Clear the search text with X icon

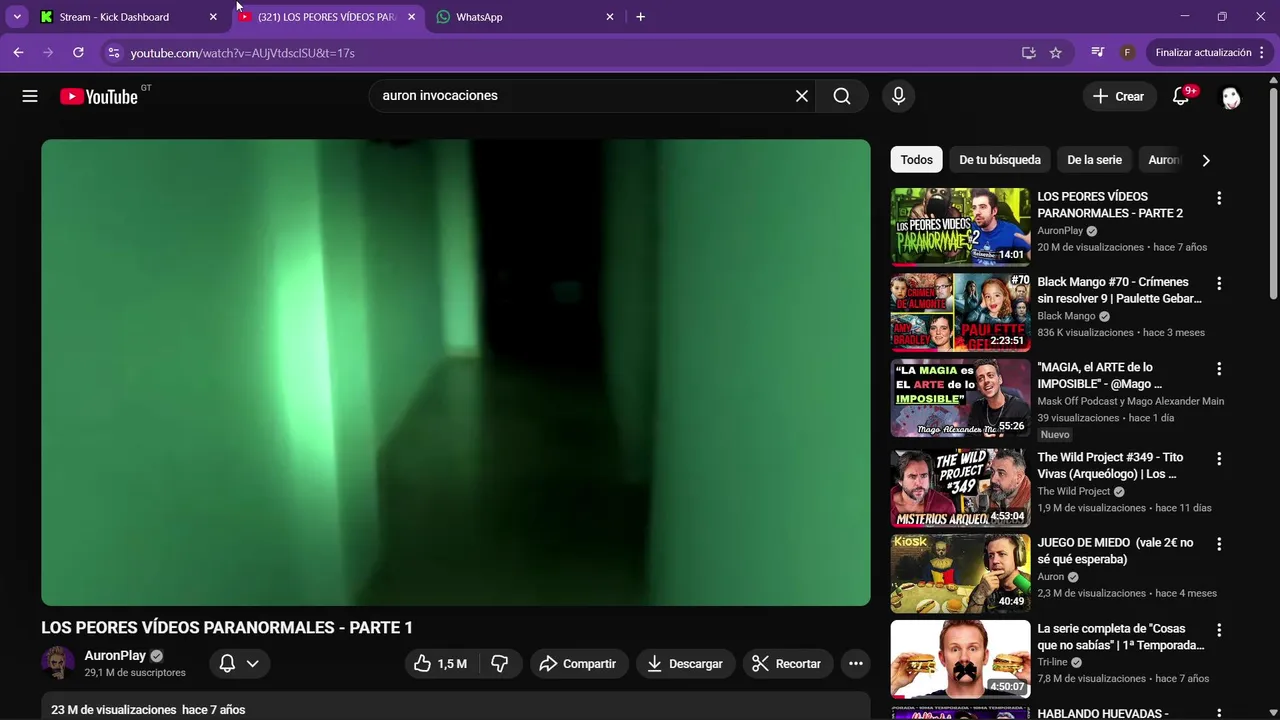[x=802, y=96]
